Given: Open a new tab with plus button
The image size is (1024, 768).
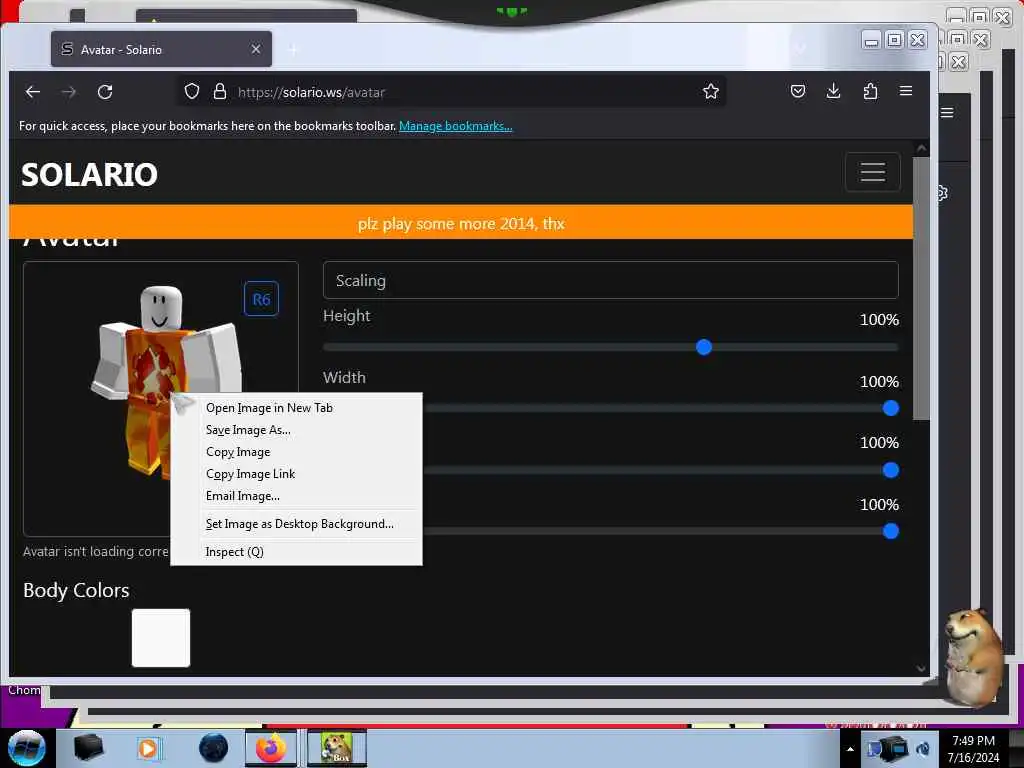Looking at the screenshot, I should (x=293, y=49).
